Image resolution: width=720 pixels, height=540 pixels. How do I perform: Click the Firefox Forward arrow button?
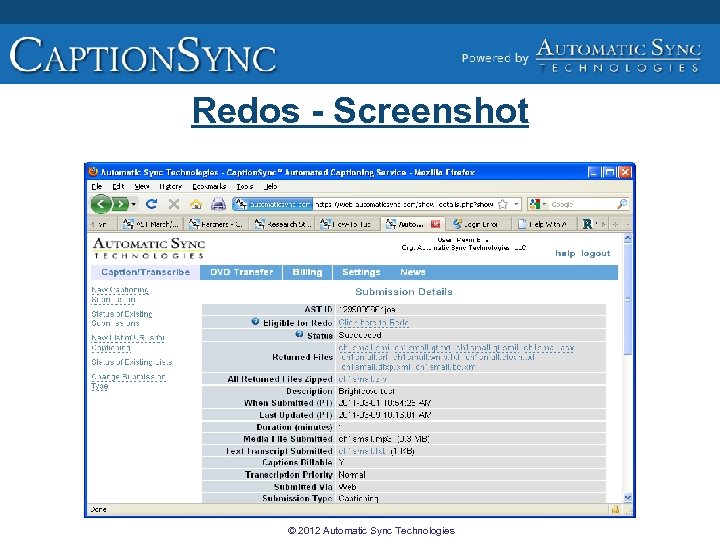point(119,204)
